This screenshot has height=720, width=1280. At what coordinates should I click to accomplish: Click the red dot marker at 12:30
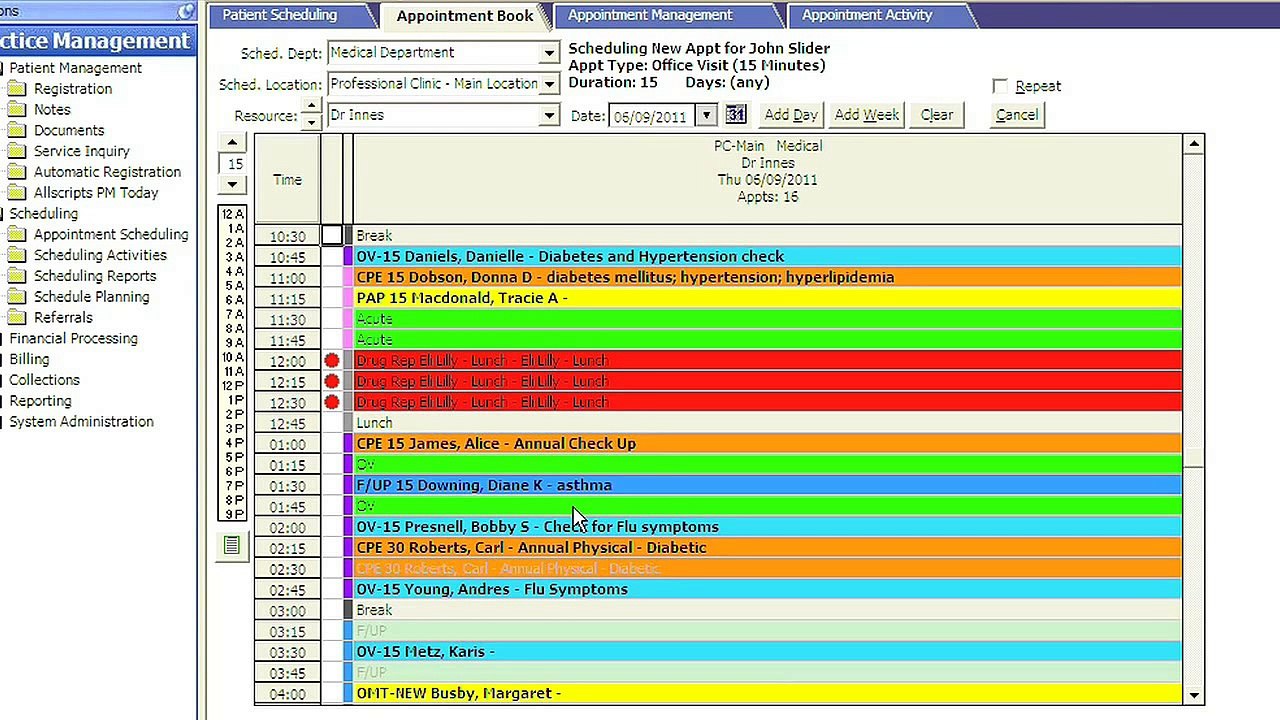click(x=332, y=402)
